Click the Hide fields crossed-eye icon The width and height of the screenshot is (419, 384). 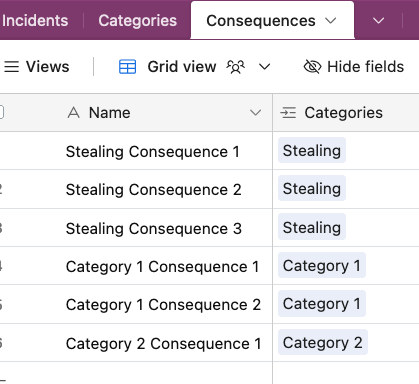tap(312, 67)
